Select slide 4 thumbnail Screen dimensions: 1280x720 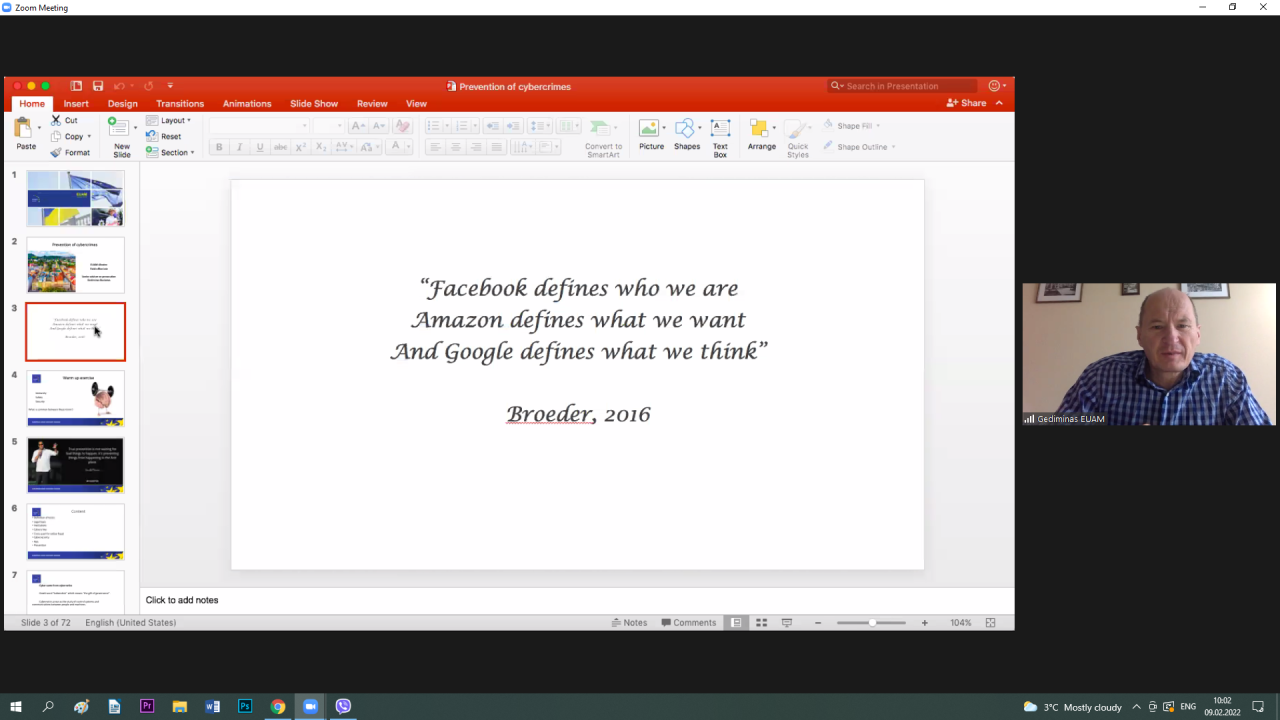76,398
